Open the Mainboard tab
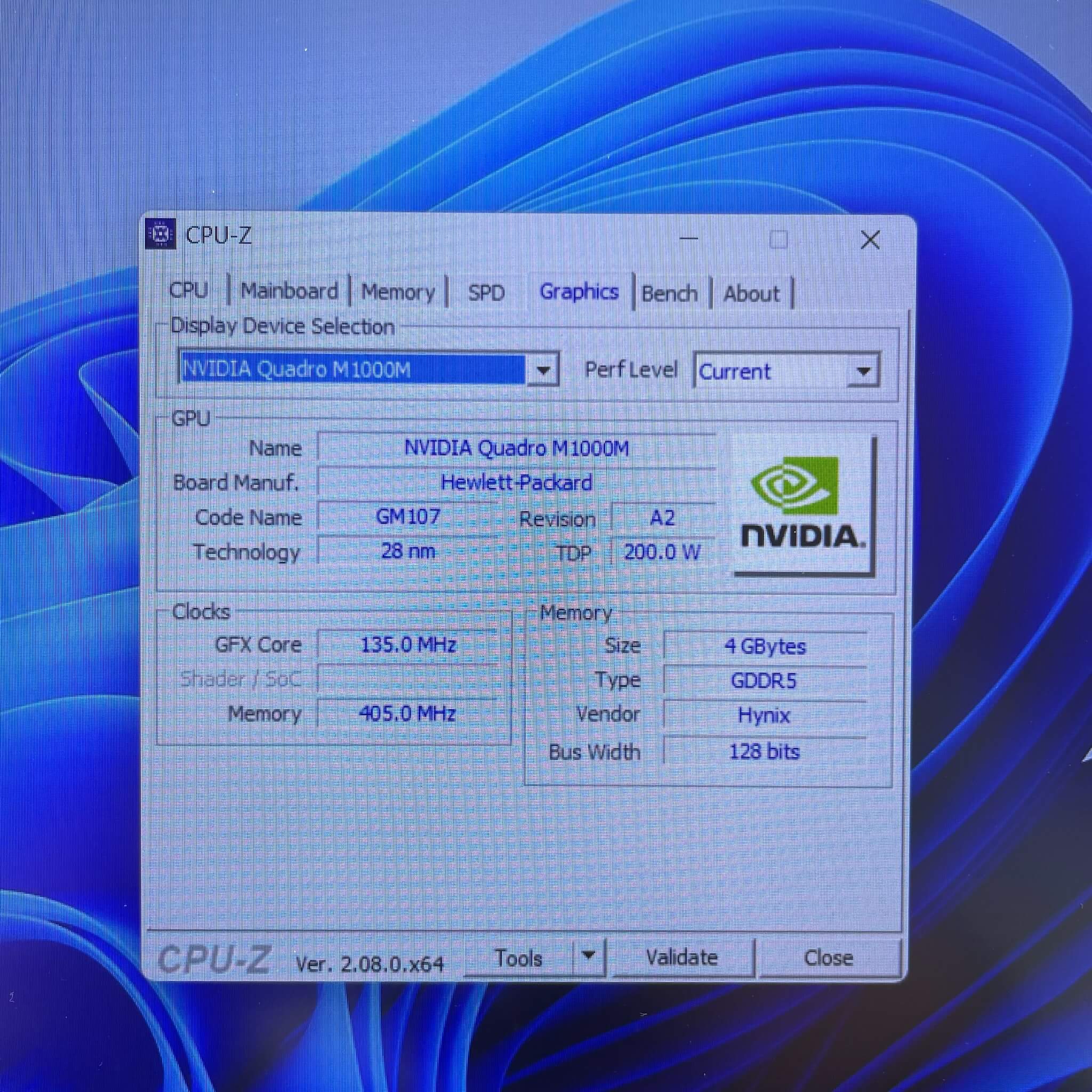The height and width of the screenshot is (1092, 1092). tap(290, 291)
